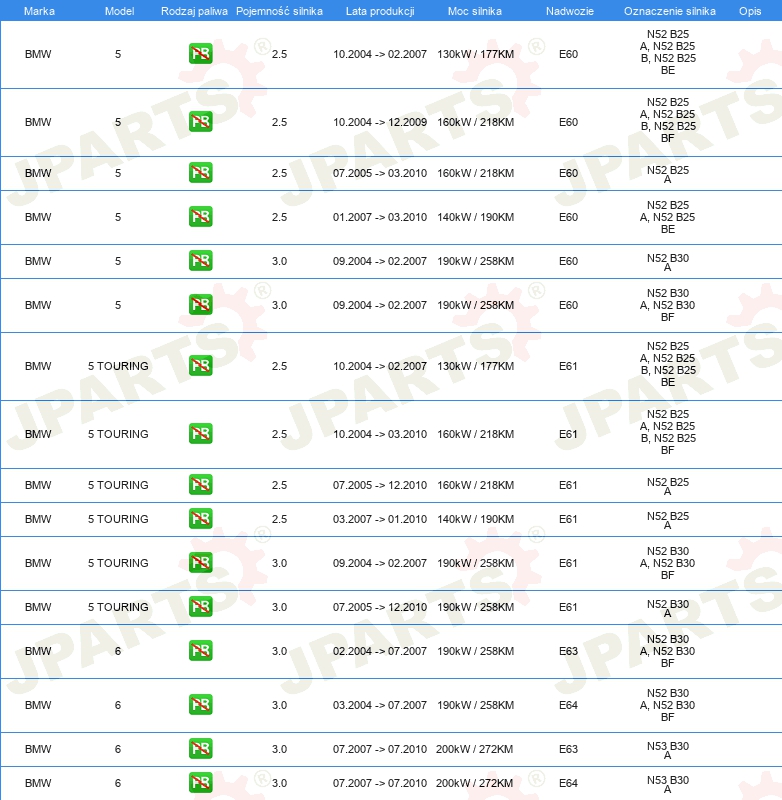Click the 2.5 capacity in the 10.2004 -> 12.2009 row
The height and width of the screenshot is (800, 782).
pos(279,122)
